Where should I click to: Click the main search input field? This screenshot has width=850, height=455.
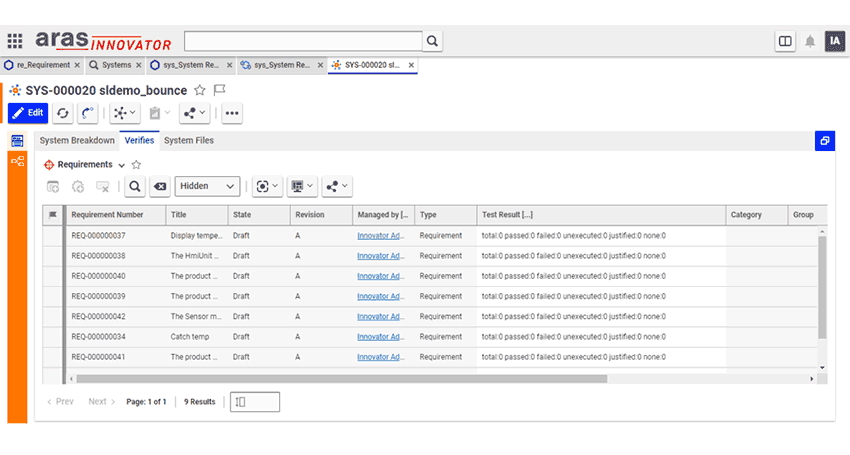[x=303, y=41]
